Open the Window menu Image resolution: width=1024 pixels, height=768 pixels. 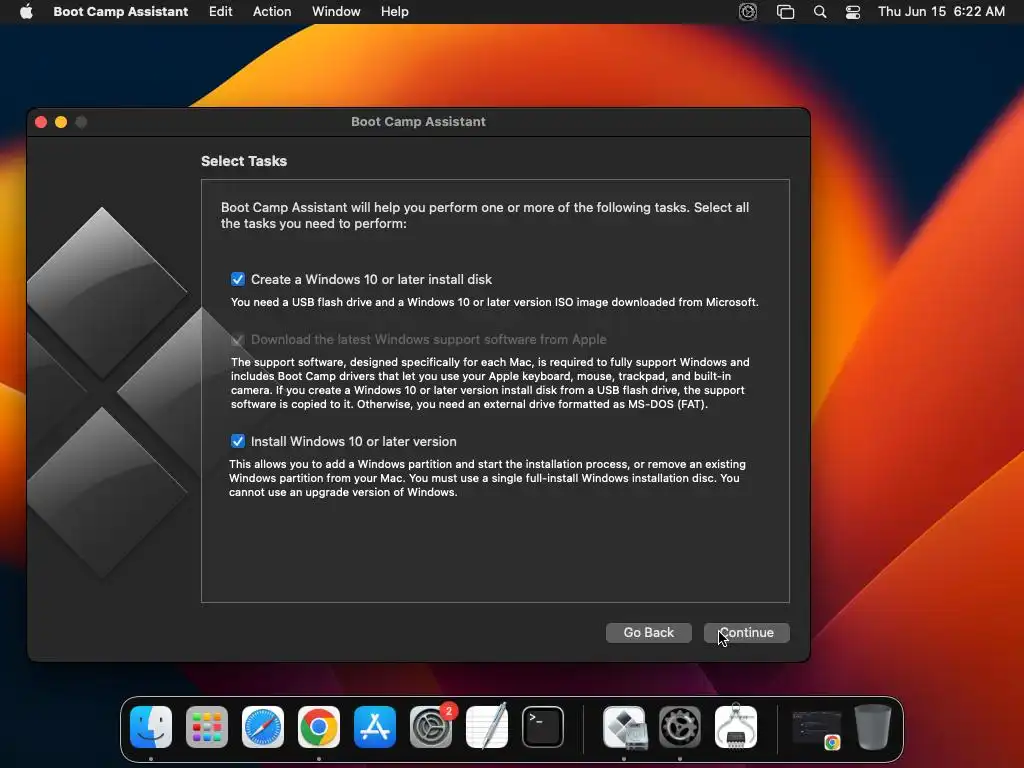click(x=336, y=11)
